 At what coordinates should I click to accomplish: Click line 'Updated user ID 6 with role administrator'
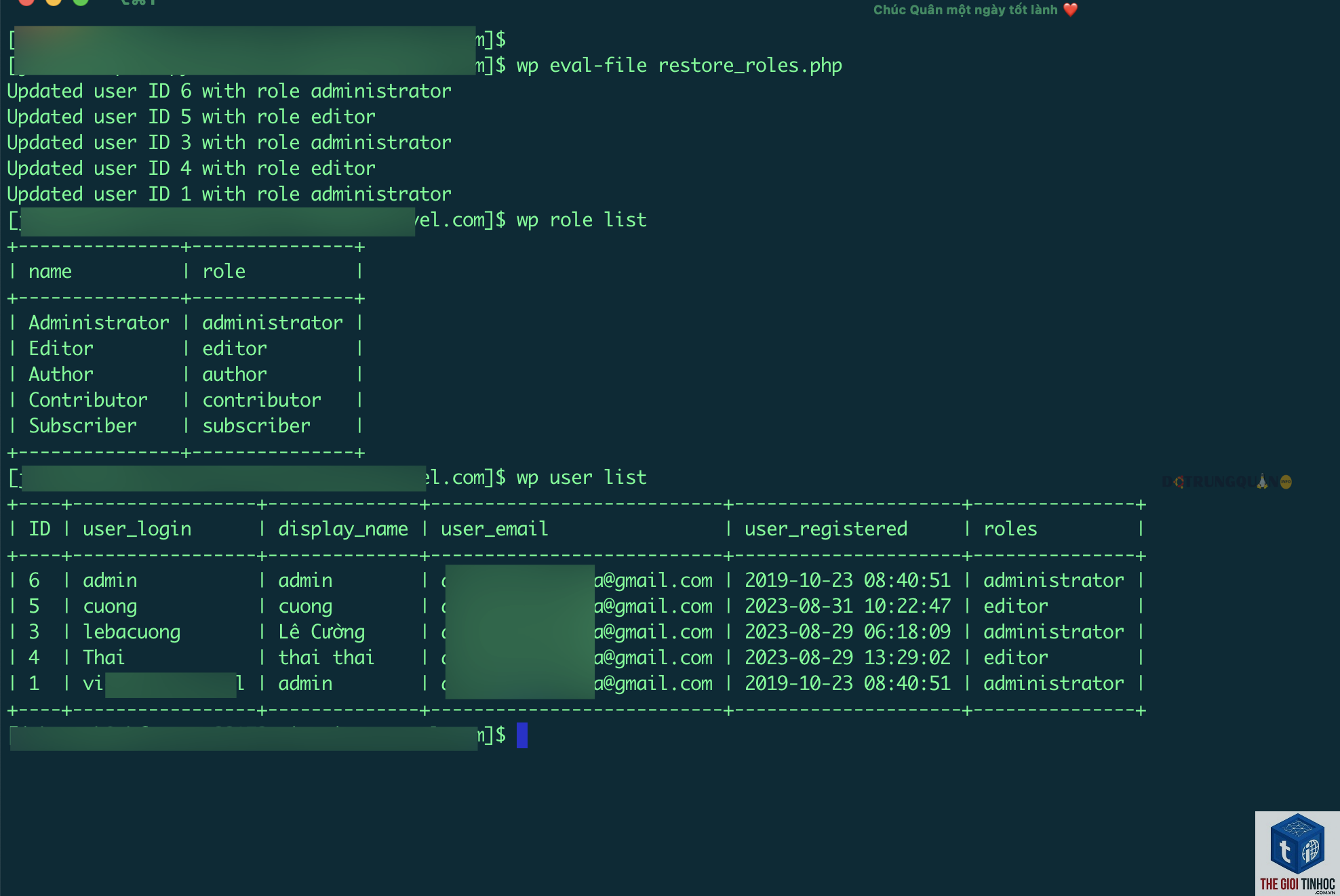229,91
